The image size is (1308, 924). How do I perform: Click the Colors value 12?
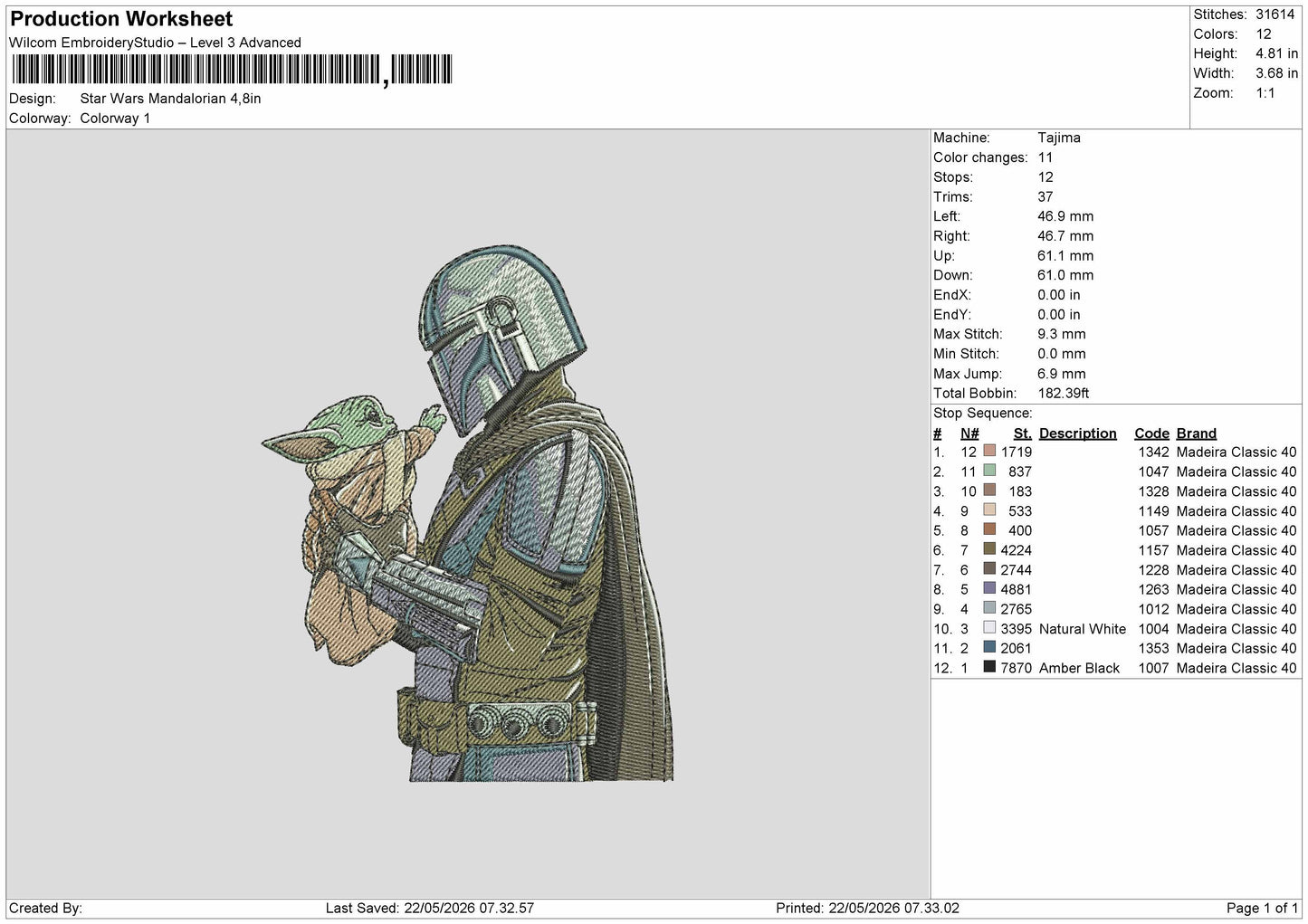[1264, 34]
